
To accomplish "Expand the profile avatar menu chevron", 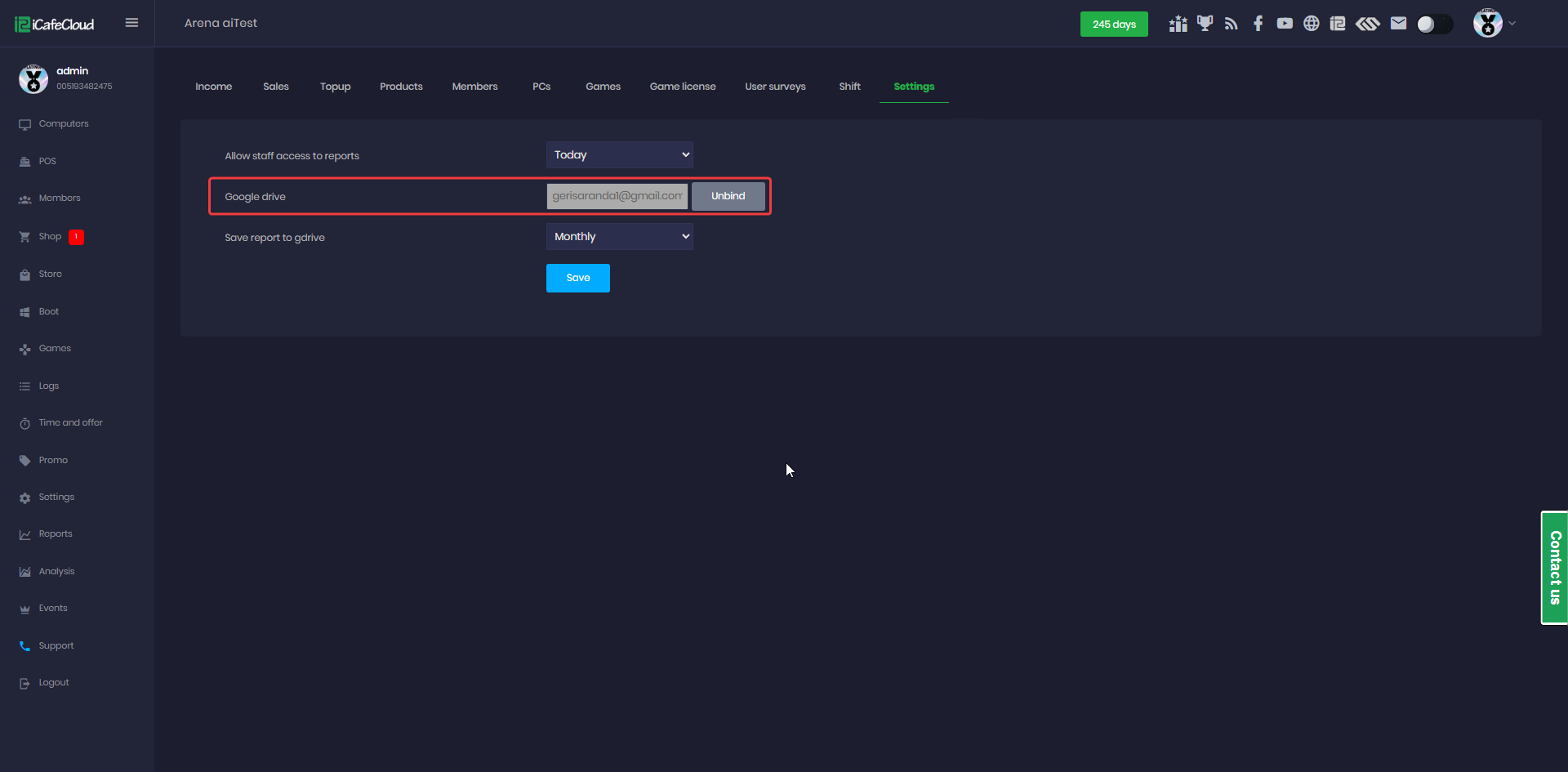I will click(x=1512, y=24).
